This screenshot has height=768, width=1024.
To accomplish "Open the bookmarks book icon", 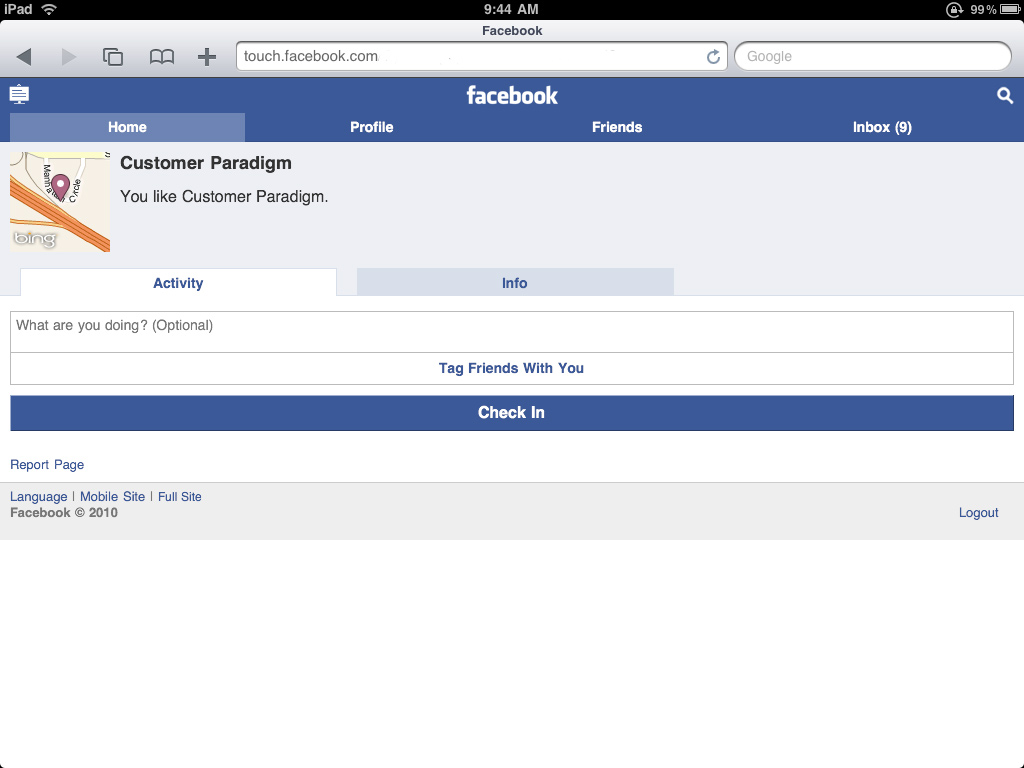I will click(161, 57).
